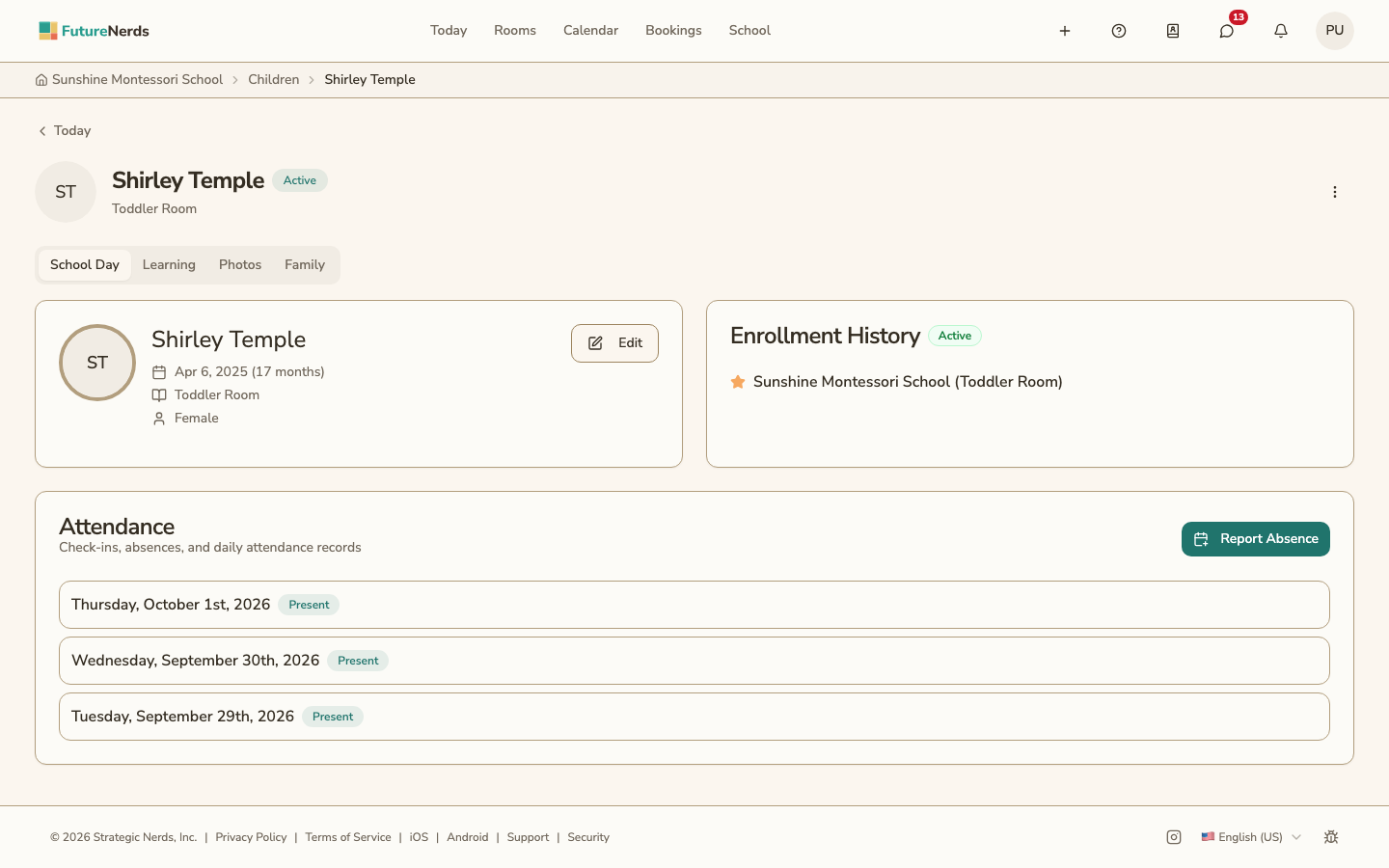Open the iOS footer link
Viewport: 1389px width, 868px height.
(419, 837)
